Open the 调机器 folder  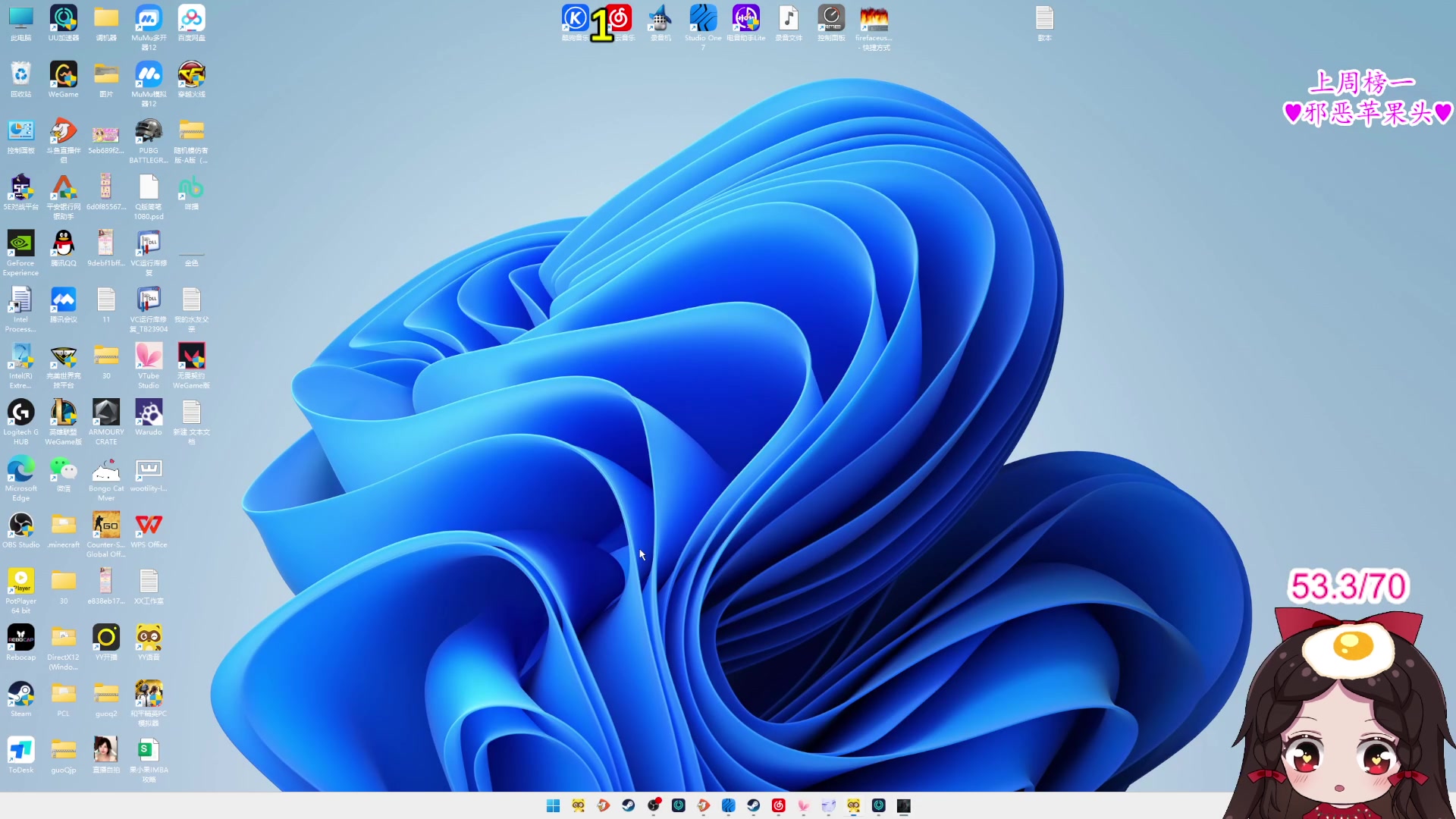(106, 23)
